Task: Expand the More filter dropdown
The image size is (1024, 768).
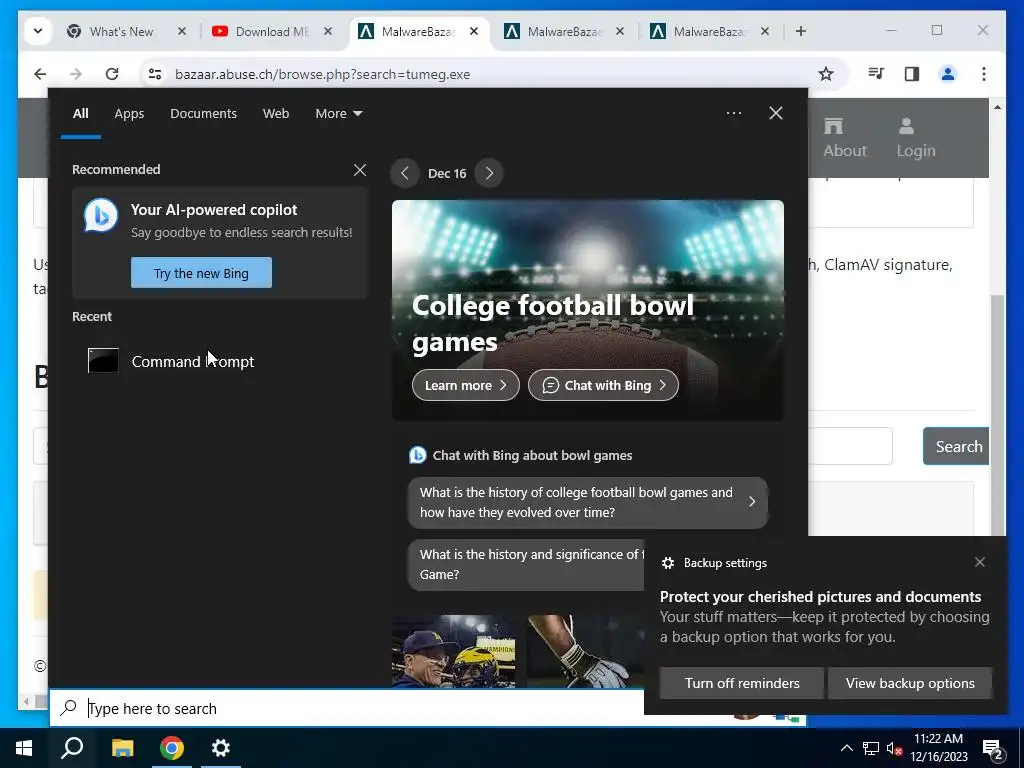Action: click(338, 114)
